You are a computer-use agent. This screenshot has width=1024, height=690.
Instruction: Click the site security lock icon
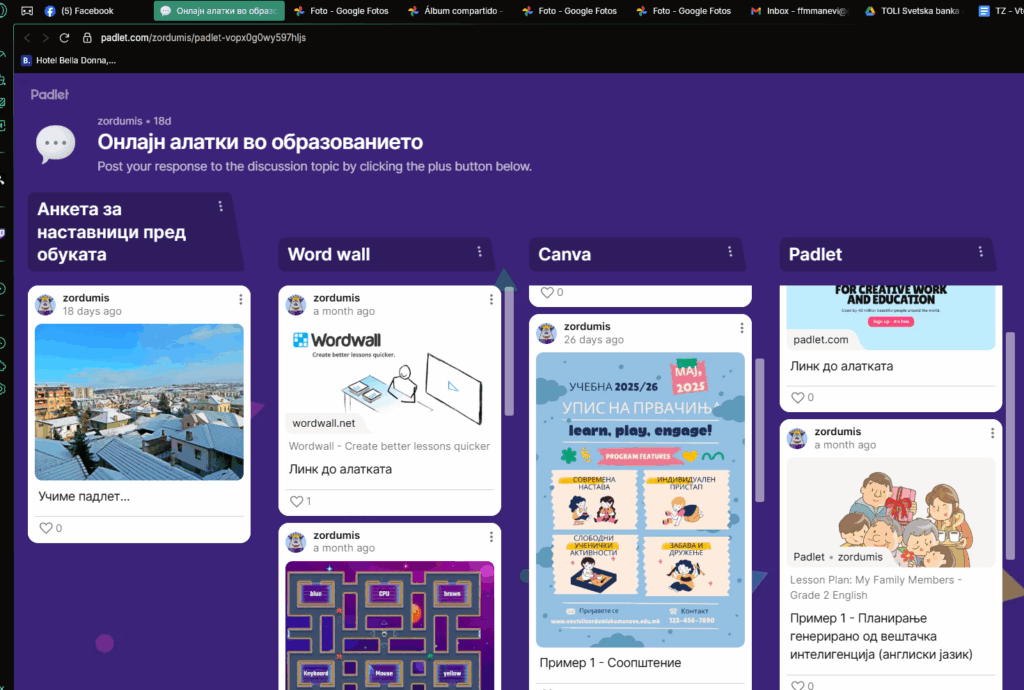87,38
